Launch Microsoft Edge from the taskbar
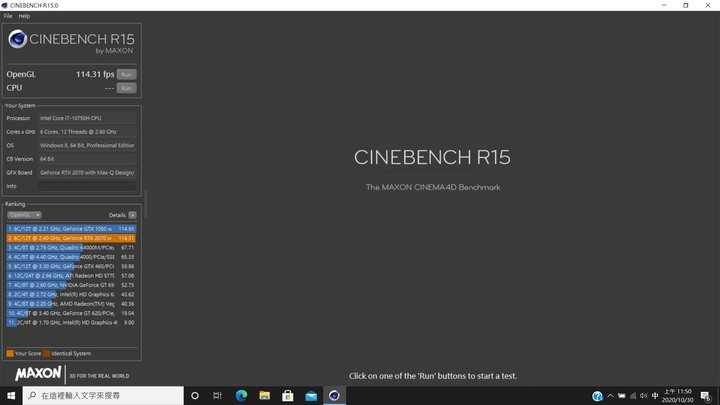Screen dimensions: 720x405 (241, 395)
